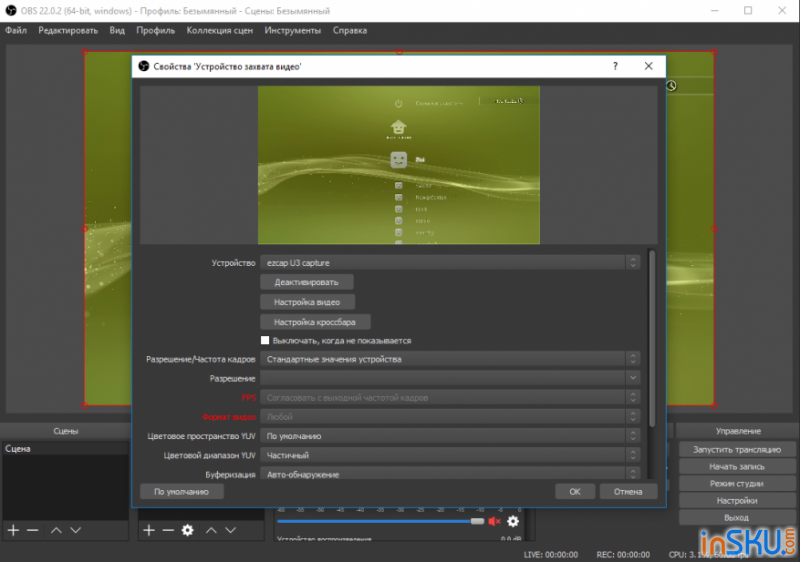The width and height of the screenshot is (800, 562).
Task: Add a new scene with the plus icon
Action: click(x=13, y=530)
